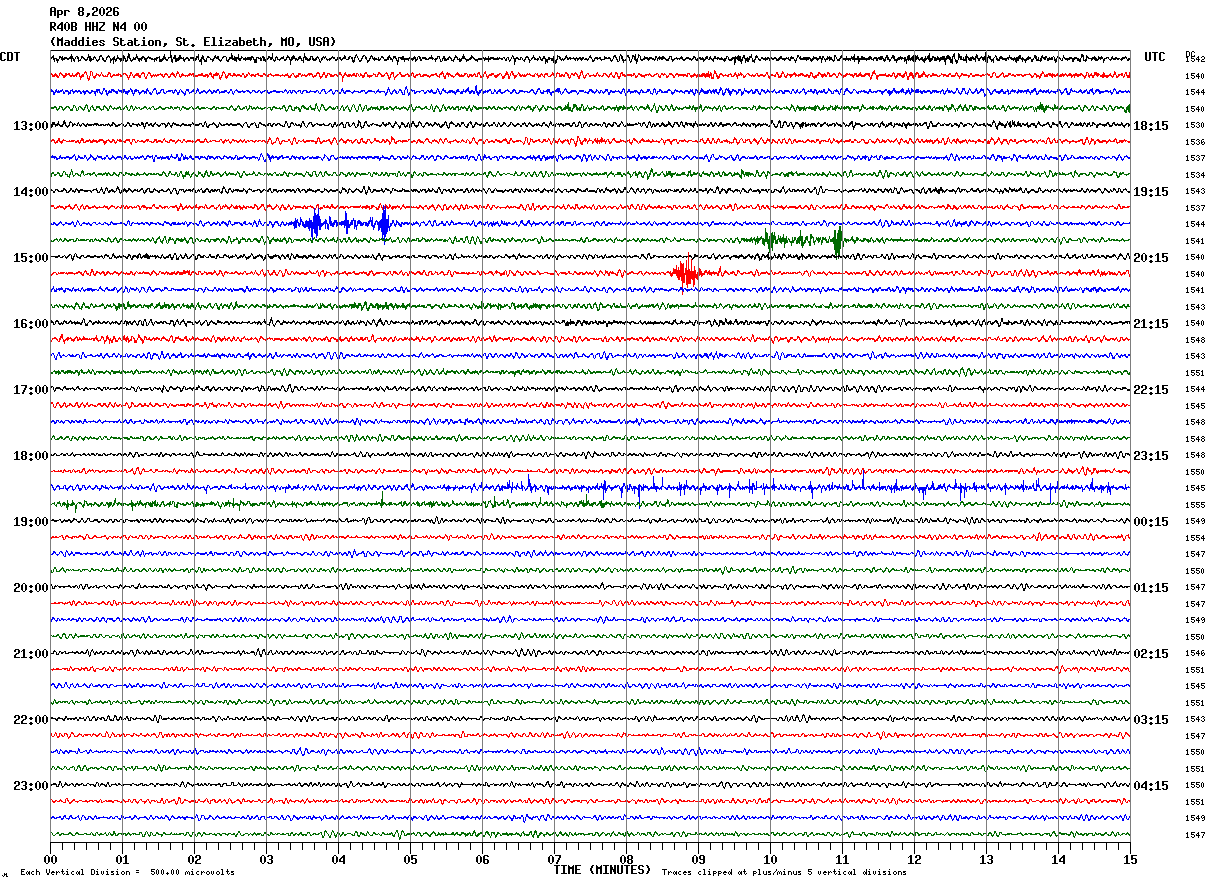
Task: Click the green seismic burst near minute 10
Action: (x=770, y=240)
